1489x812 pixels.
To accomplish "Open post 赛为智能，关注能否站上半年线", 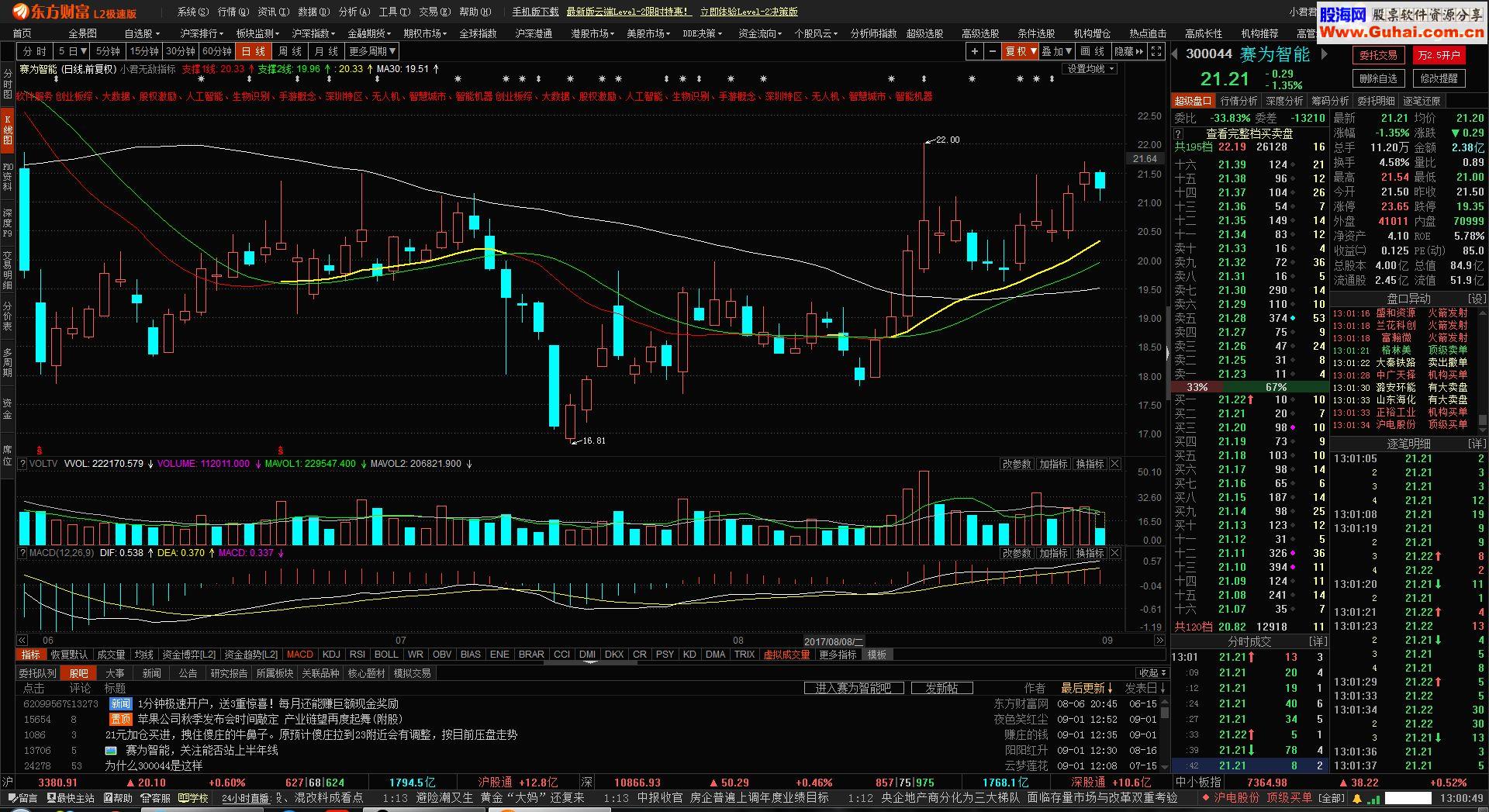I will tap(202, 750).
